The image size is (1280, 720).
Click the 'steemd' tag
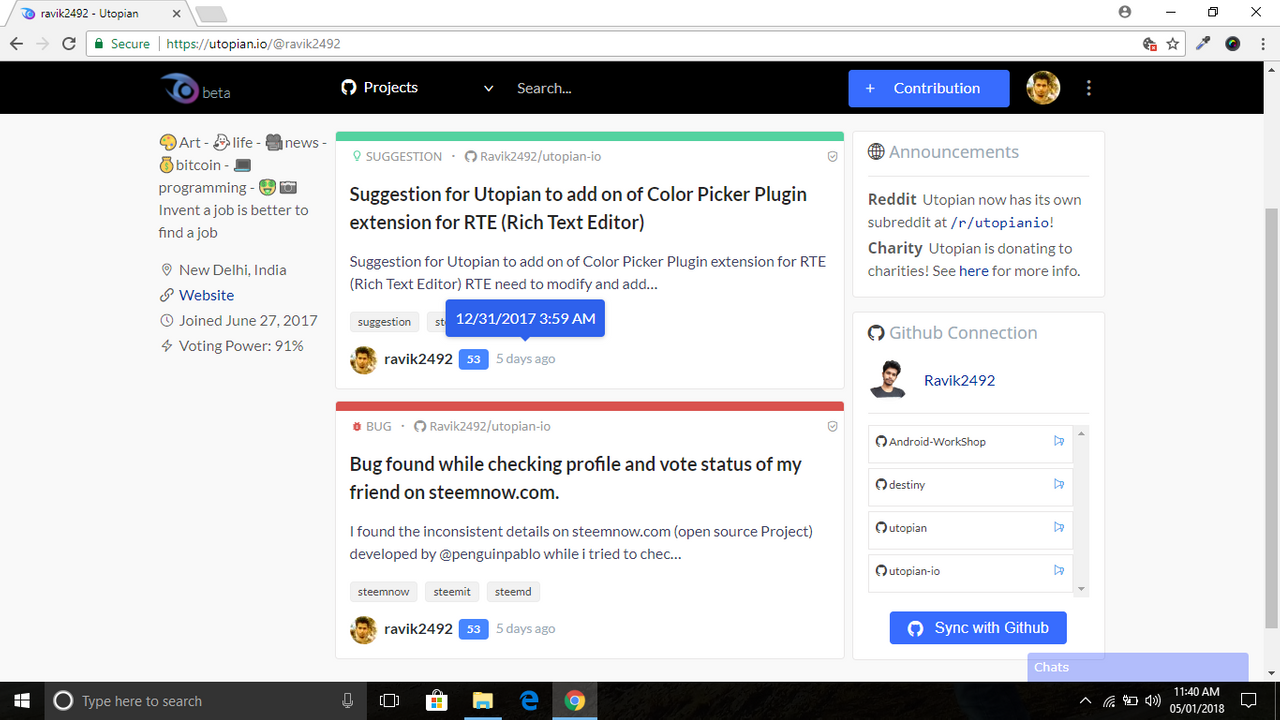pyautogui.click(x=513, y=592)
